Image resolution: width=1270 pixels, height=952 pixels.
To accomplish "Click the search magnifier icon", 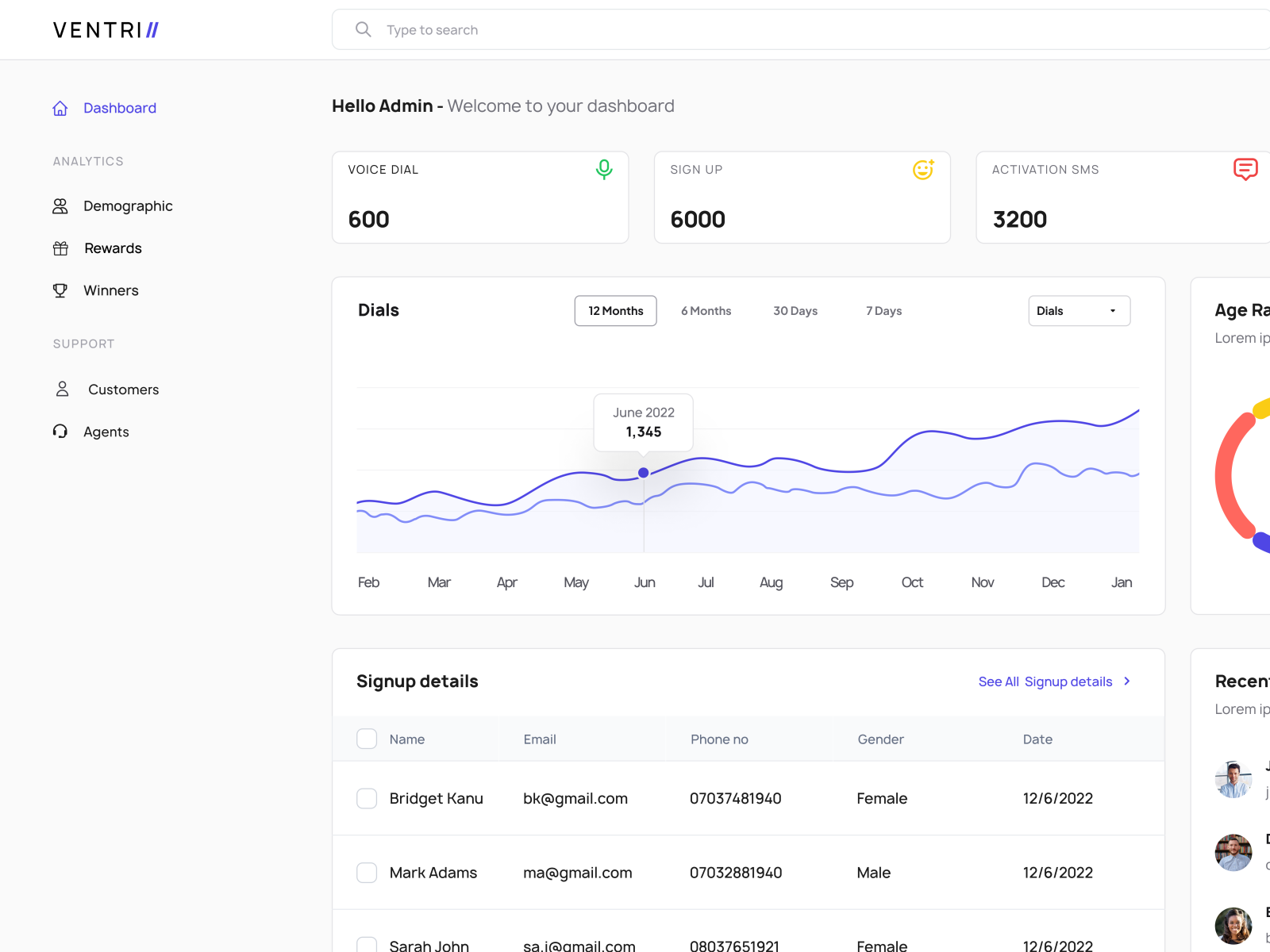I will pos(363,29).
